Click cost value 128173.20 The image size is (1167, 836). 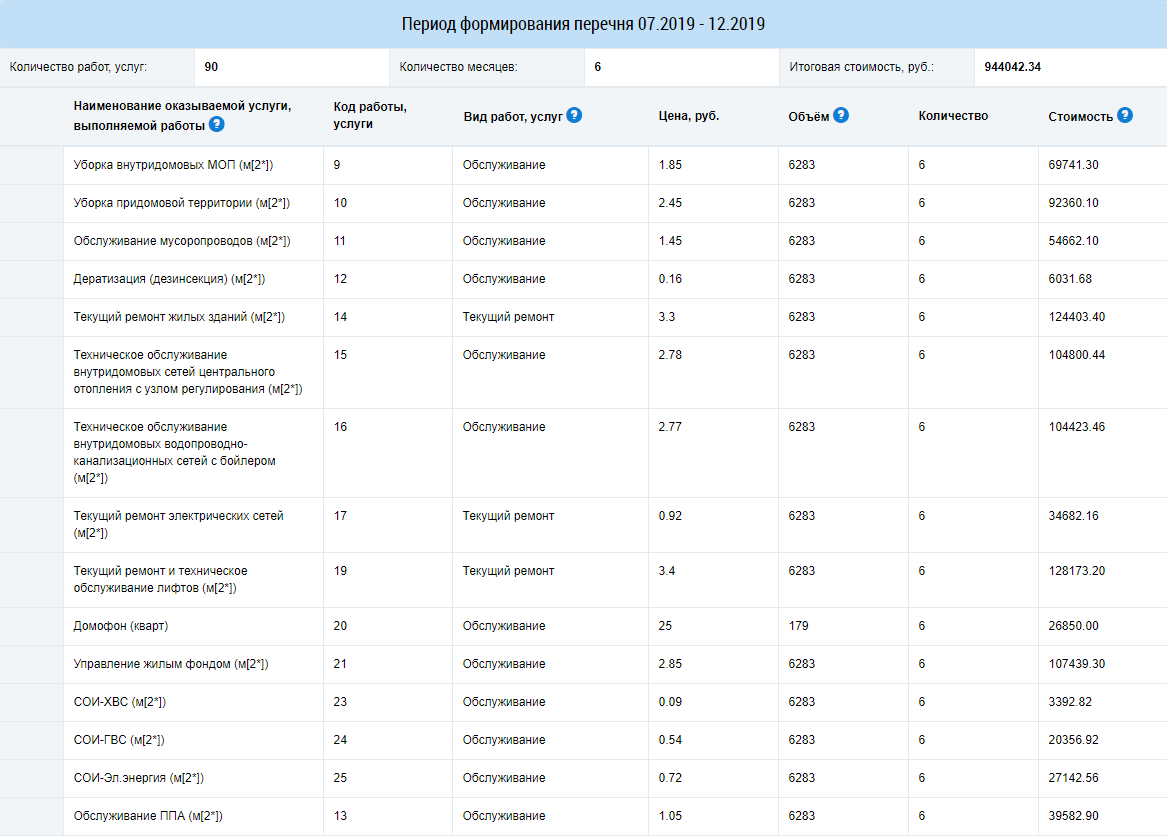click(x=1077, y=571)
